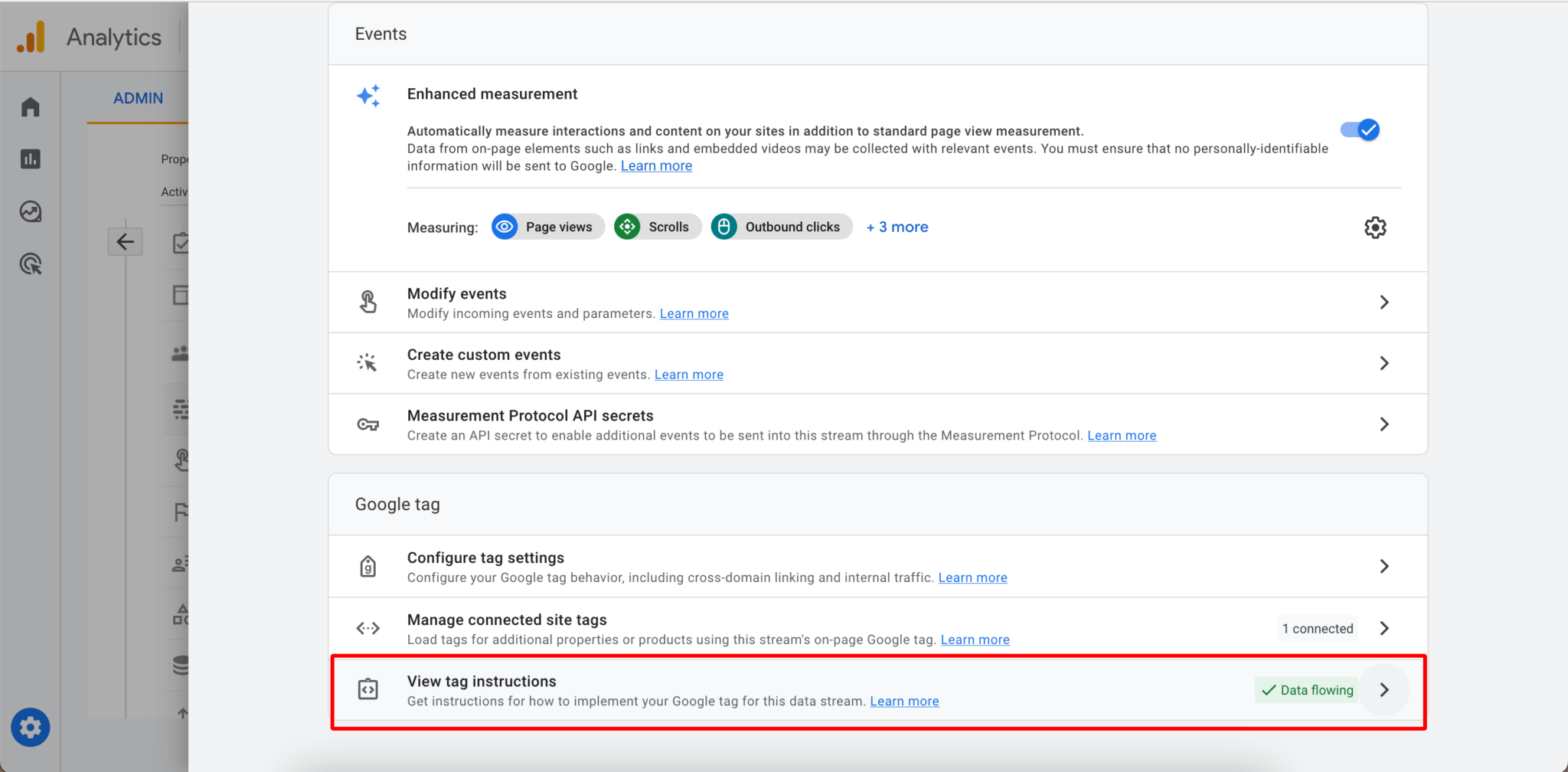Screen dimensions: 1568x772
Task: Collapse the admin panel with back arrow
Action: (x=126, y=241)
